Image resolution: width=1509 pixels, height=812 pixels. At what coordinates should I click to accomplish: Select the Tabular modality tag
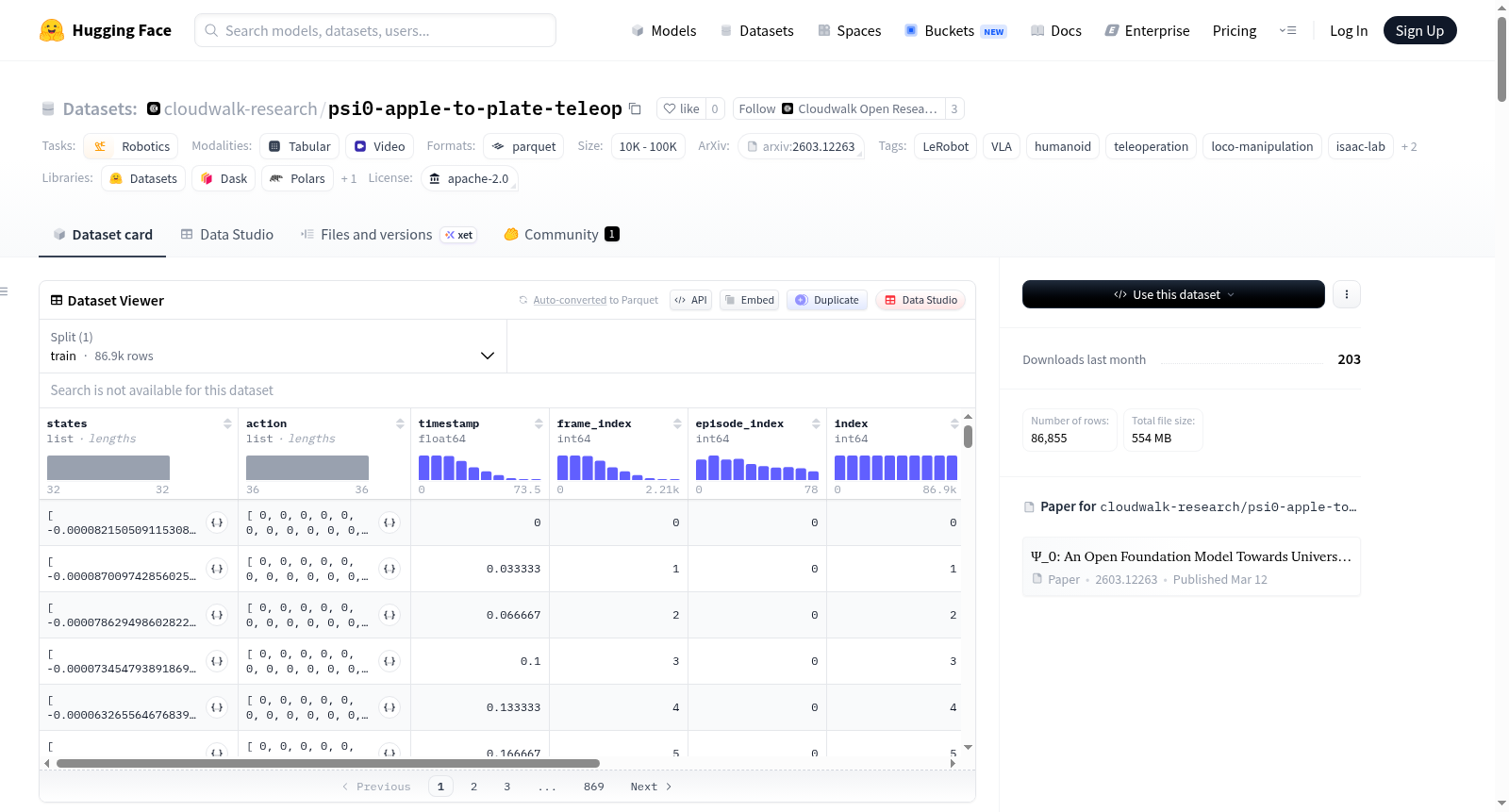[299, 146]
